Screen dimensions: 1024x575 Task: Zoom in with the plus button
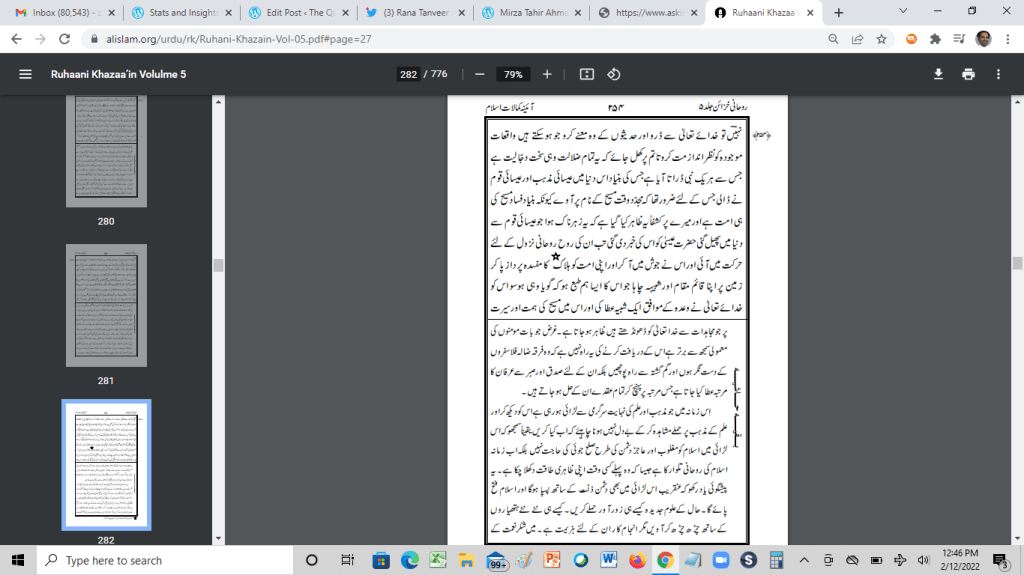pyautogui.click(x=547, y=74)
